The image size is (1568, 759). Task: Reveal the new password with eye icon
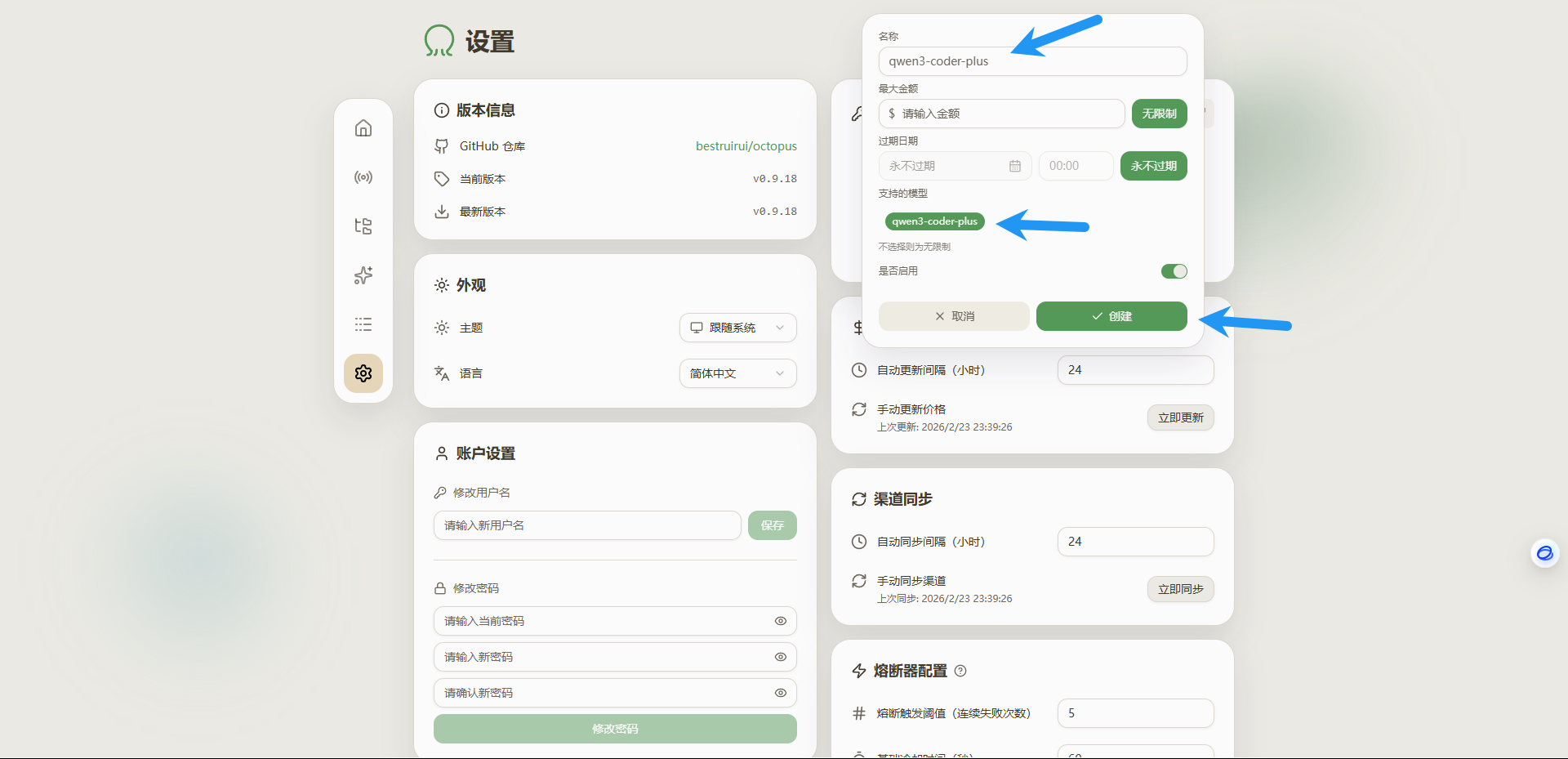(780, 657)
